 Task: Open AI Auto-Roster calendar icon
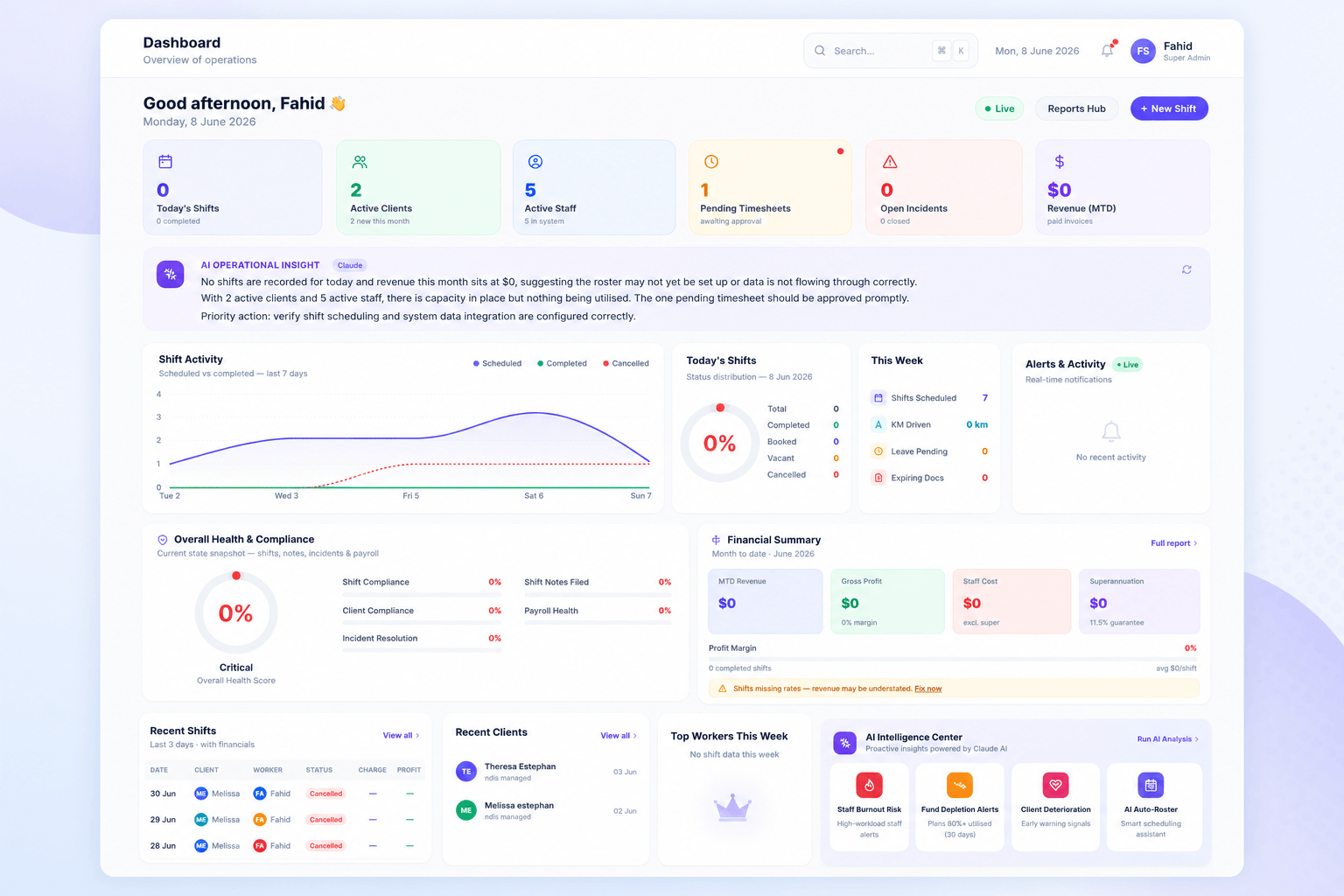click(x=1151, y=785)
